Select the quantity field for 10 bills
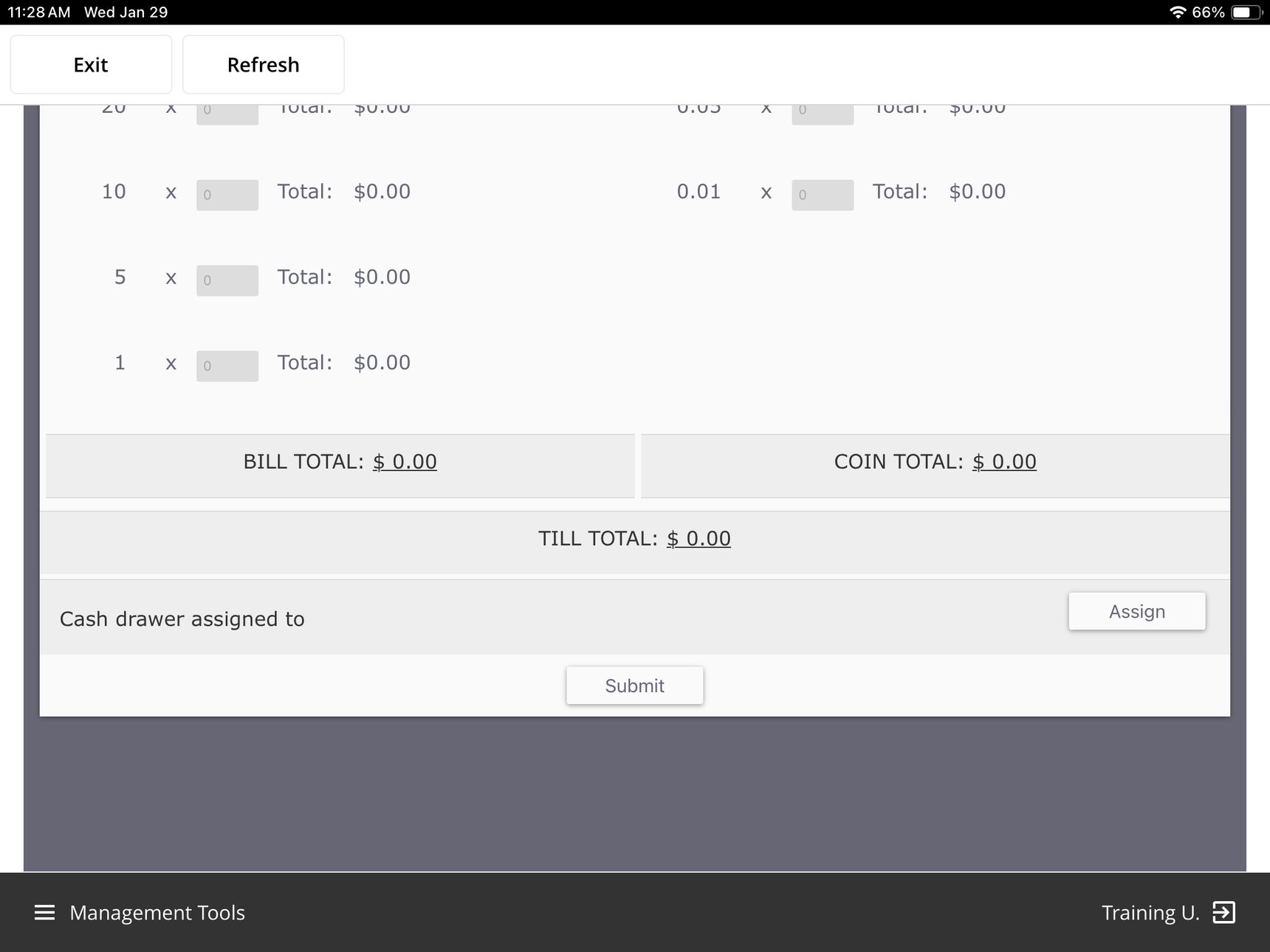 point(227,195)
